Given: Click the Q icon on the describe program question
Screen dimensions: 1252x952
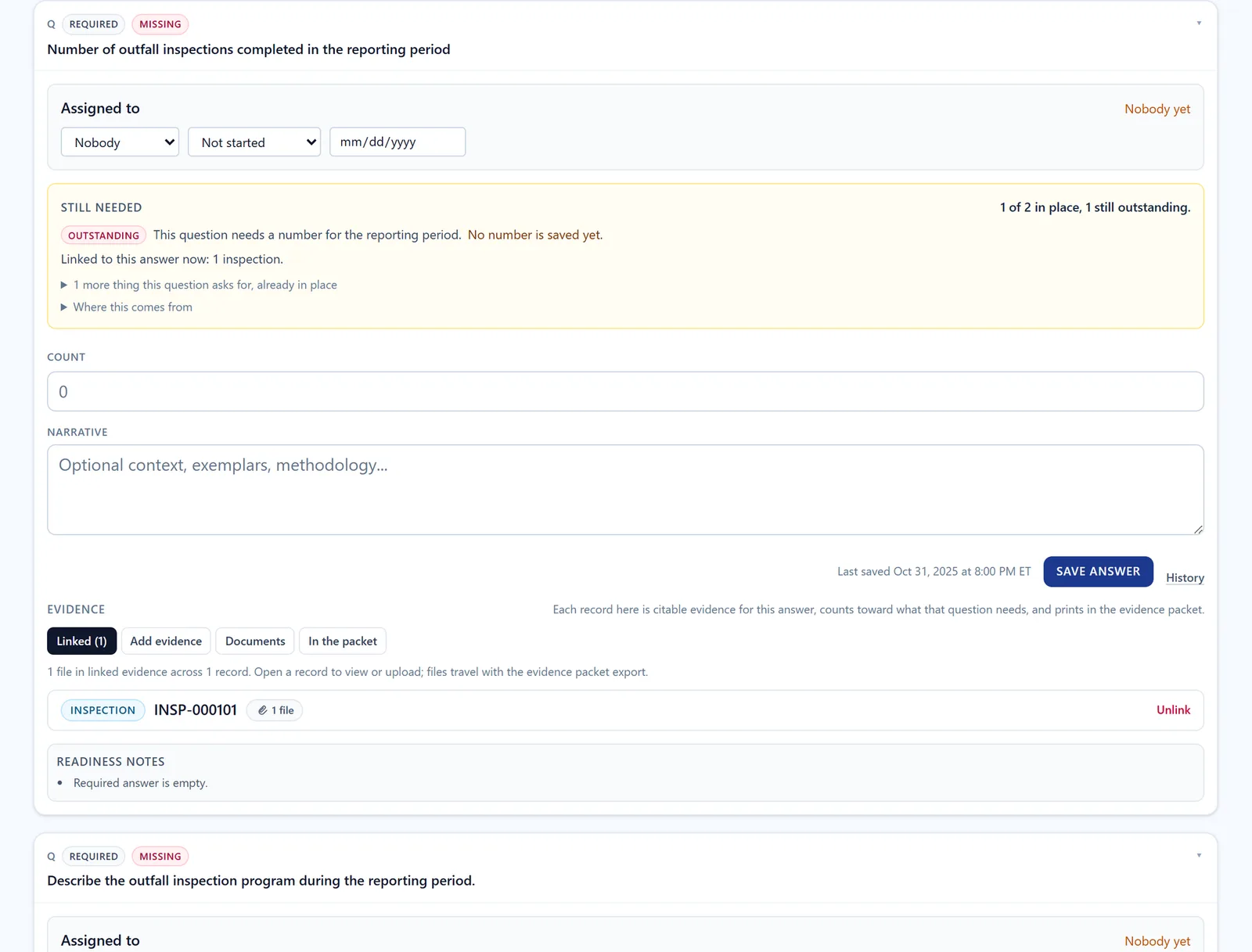Looking at the screenshot, I should tap(52, 857).
